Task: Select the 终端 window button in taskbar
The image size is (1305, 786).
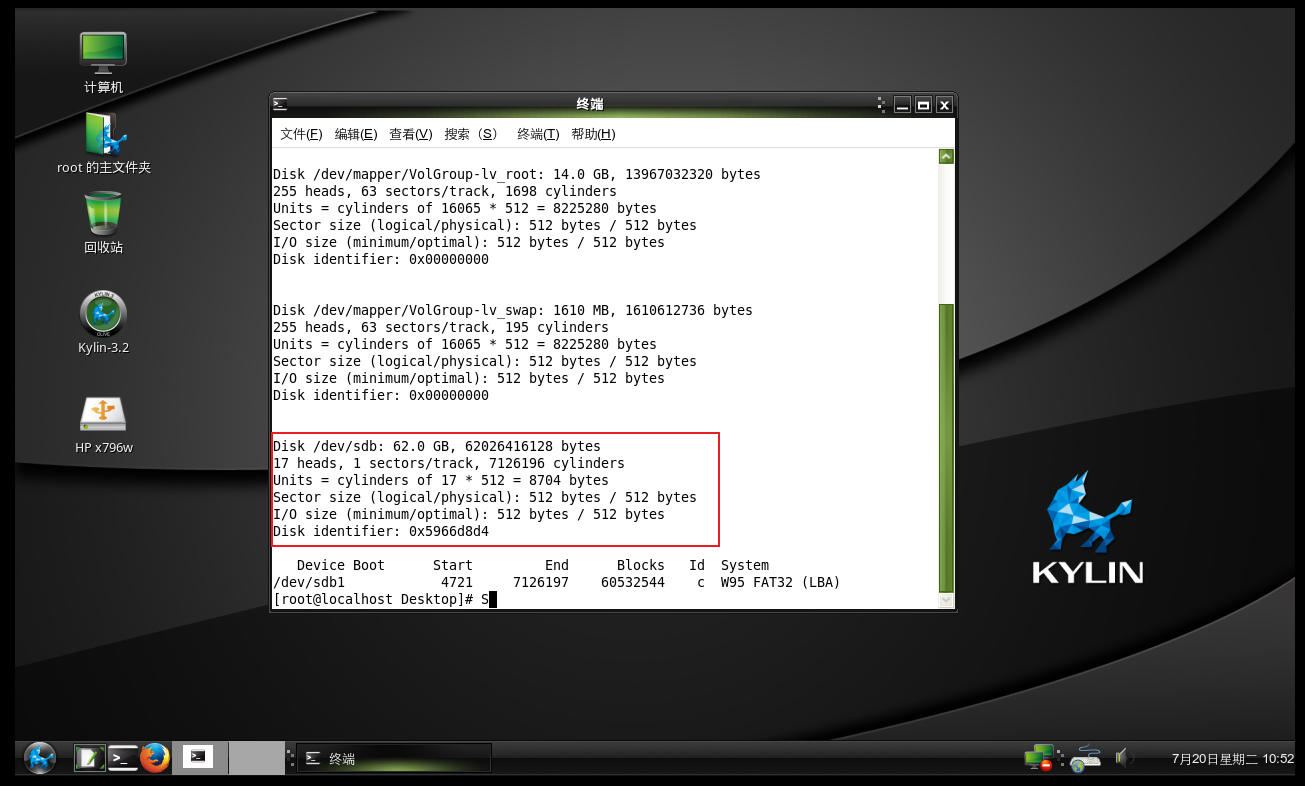Action: point(390,757)
